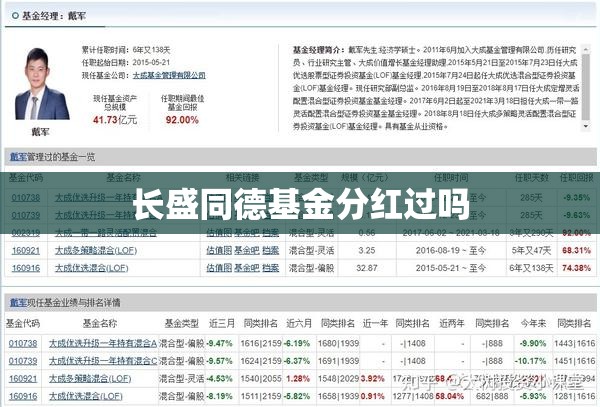Screen dimensions: 600x407
Task: Open 基金吧 for fund 160921
Action: (246, 251)
